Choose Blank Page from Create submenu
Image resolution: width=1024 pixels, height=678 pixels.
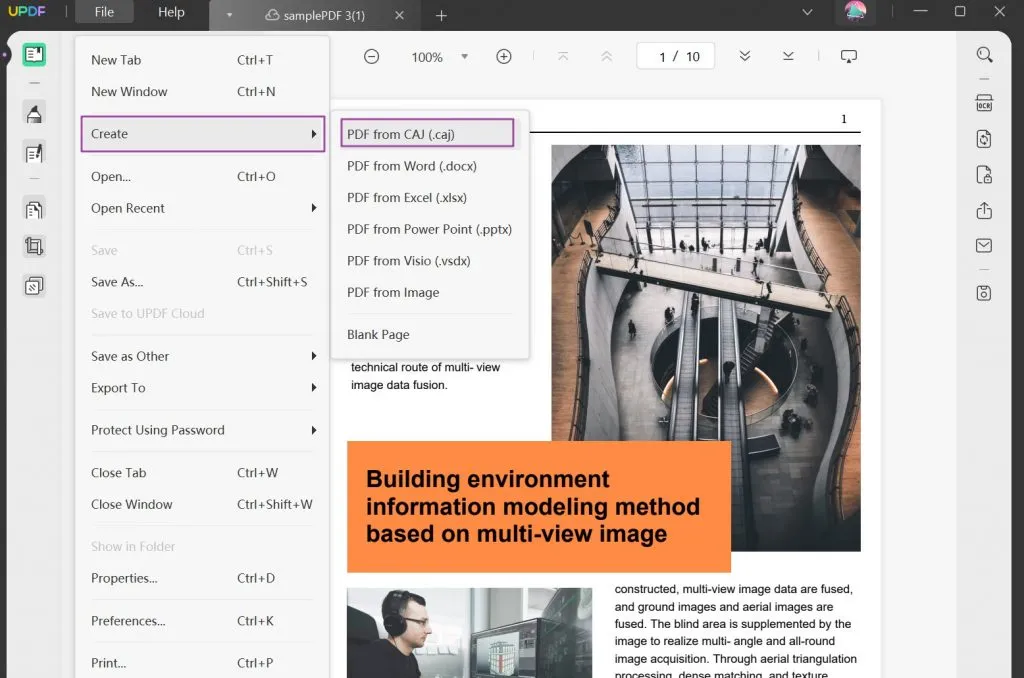pyautogui.click(x=378, y=334)
